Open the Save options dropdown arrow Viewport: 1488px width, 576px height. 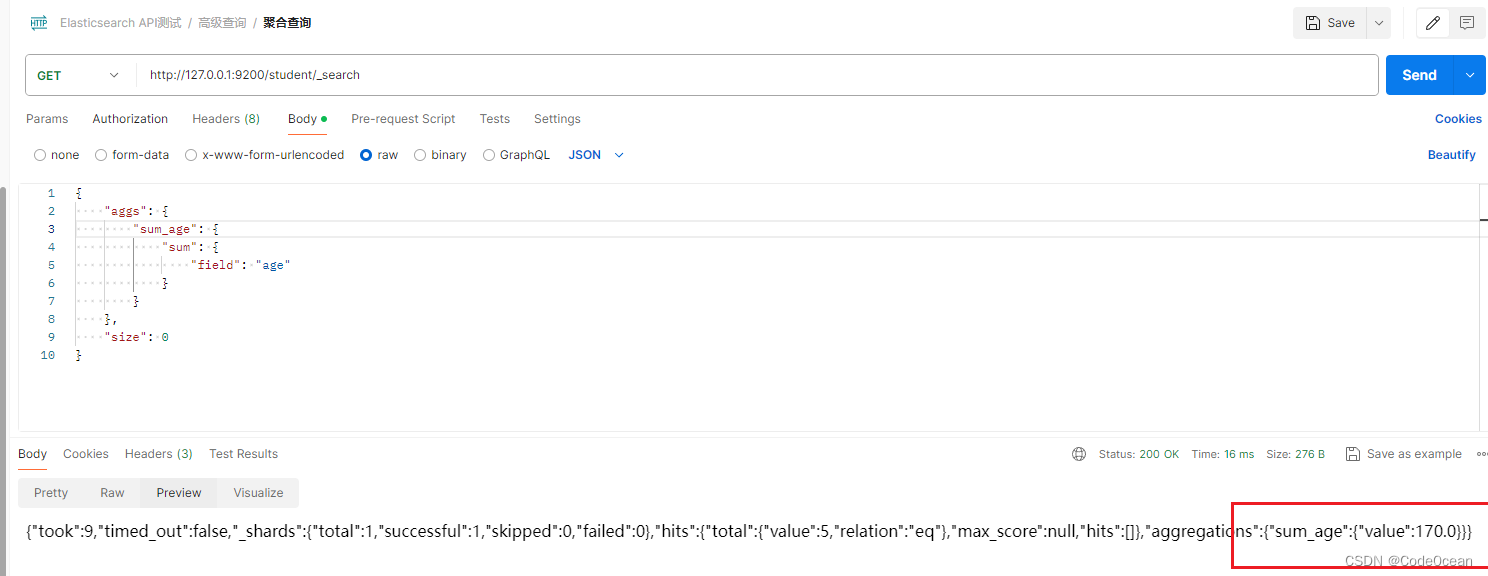tap(1379, 23)
